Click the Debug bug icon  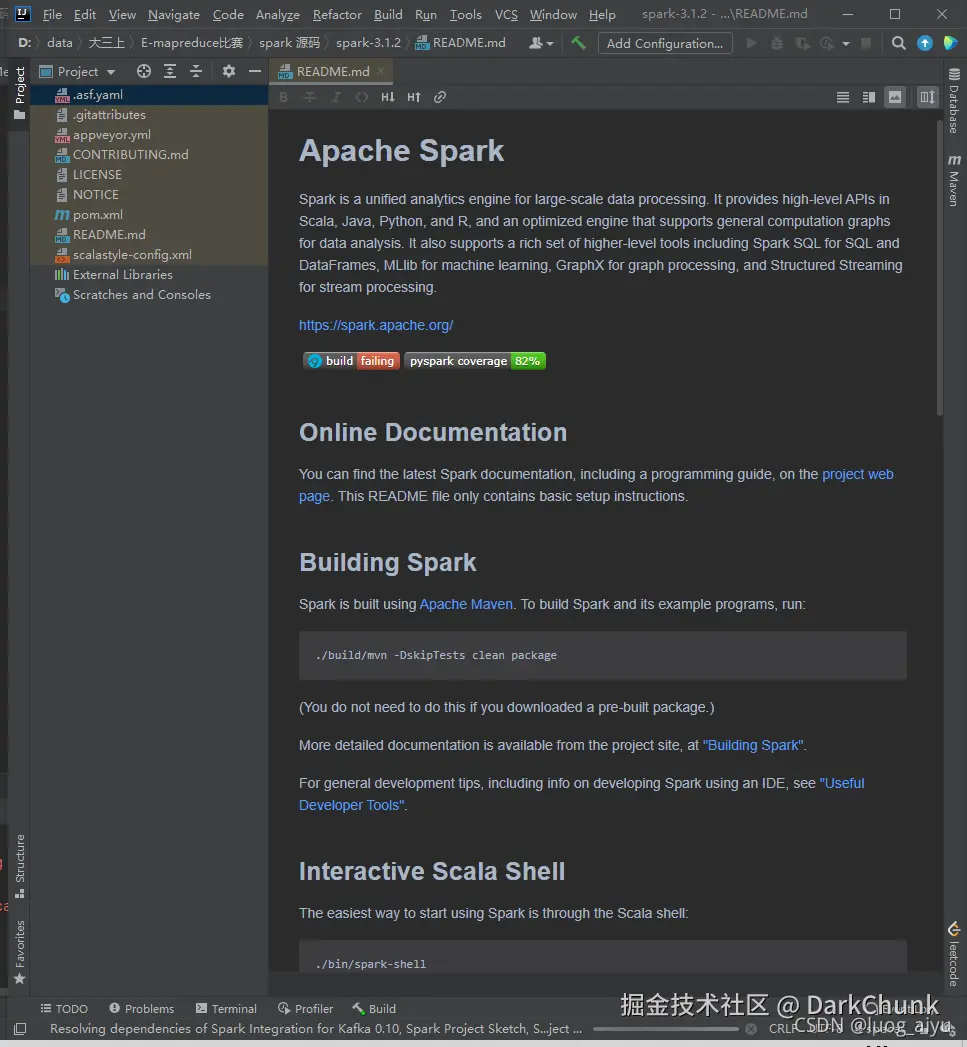[x=777, y=43]
